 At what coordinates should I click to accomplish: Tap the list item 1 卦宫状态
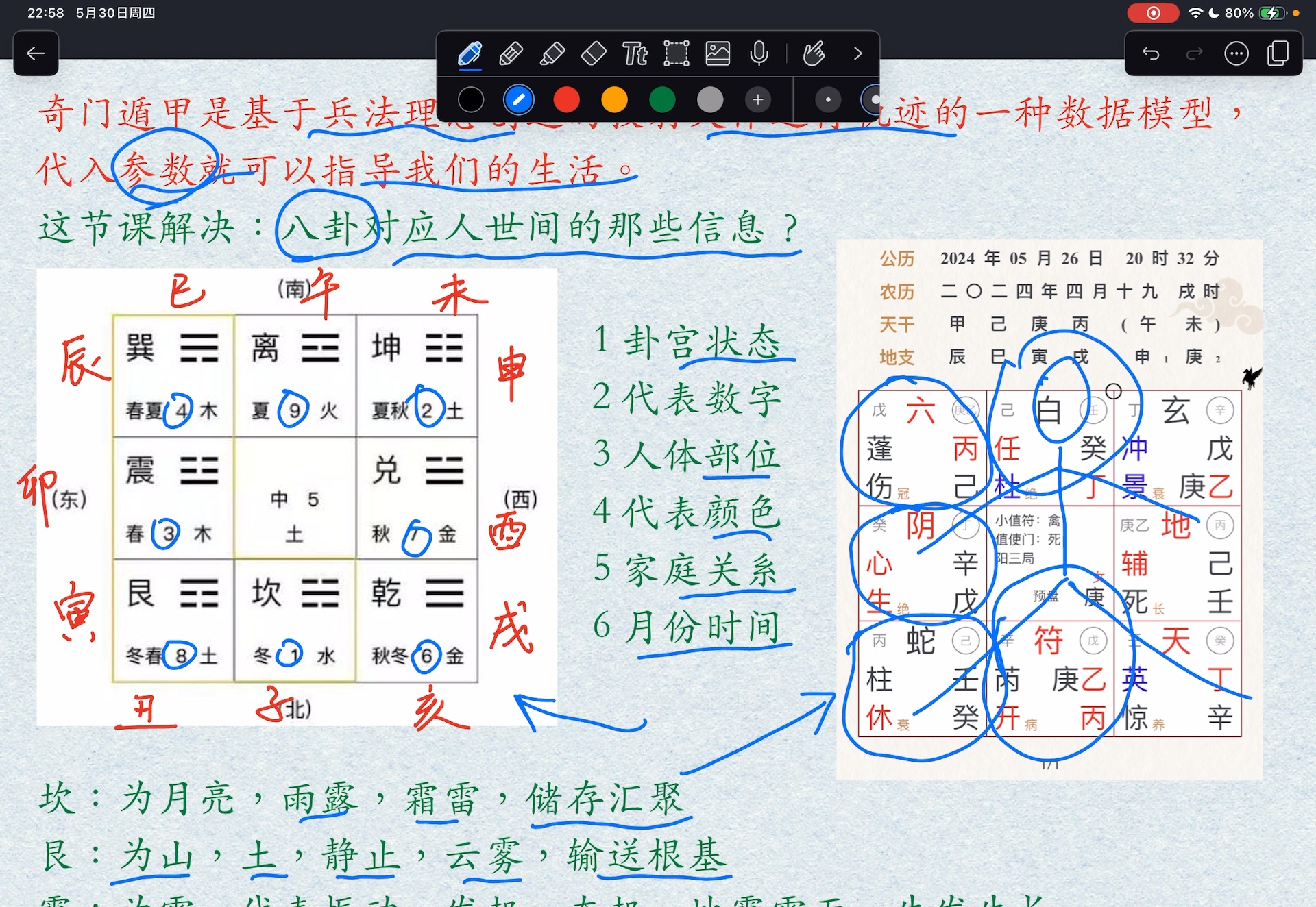[687, 340]
